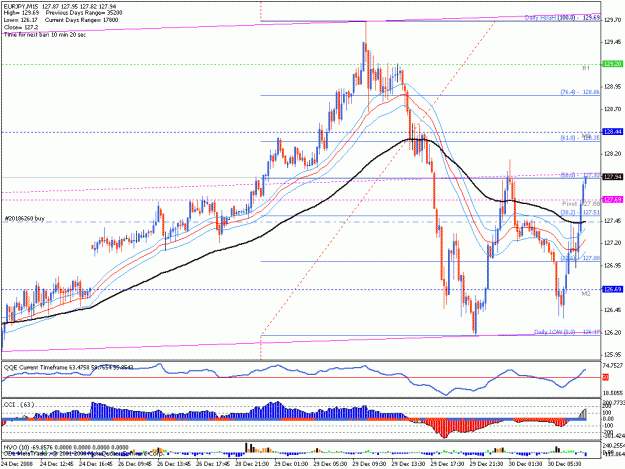The image size is (625, 469).
Task: Click the '24 Dec 2008' time axis label
Action: [x=17, y=464]
